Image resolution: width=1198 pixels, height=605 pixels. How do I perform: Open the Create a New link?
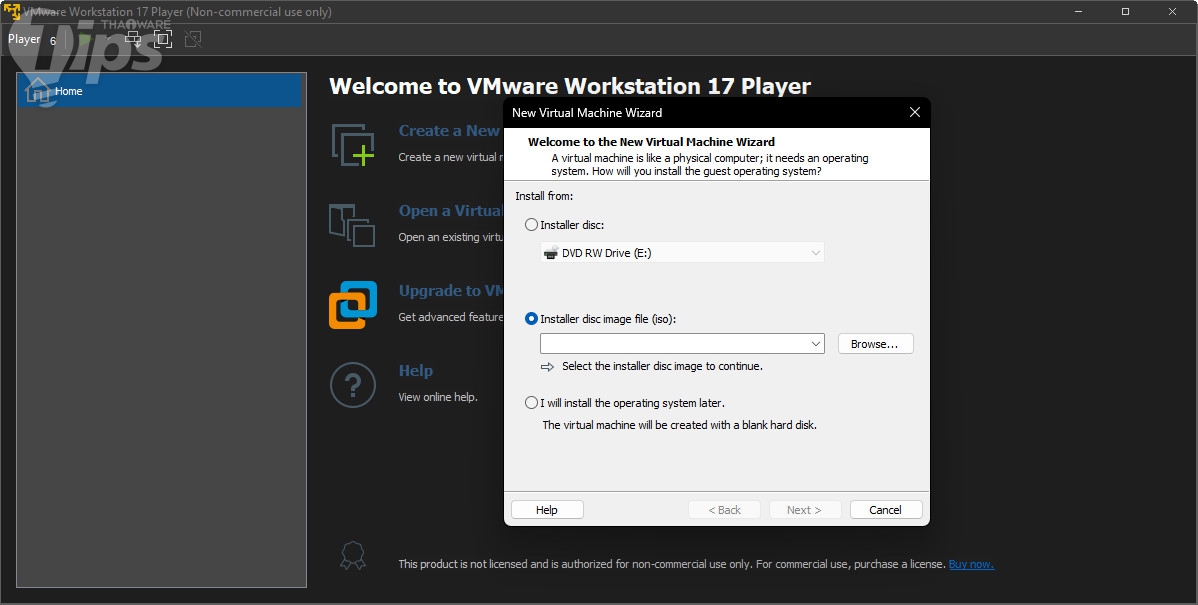pyautogui.click(x=448, y=131)
